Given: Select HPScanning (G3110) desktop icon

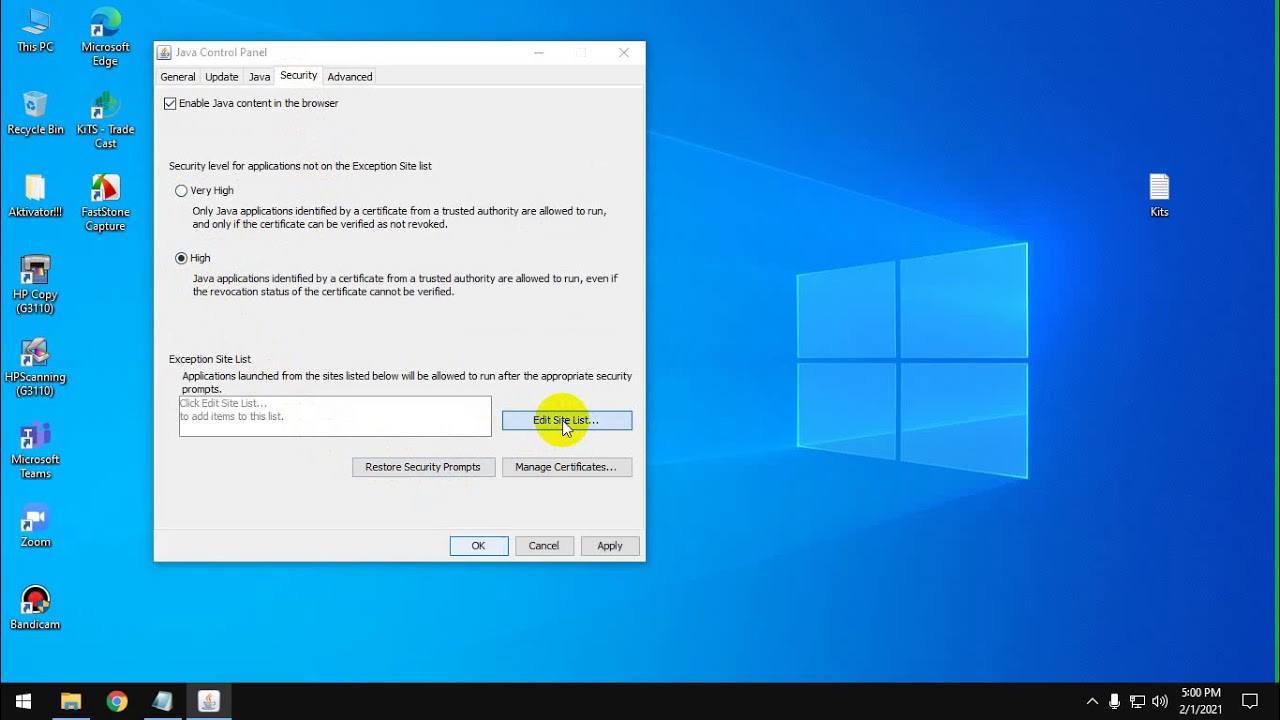Looking at the screenshot, I should click(35, 367).
